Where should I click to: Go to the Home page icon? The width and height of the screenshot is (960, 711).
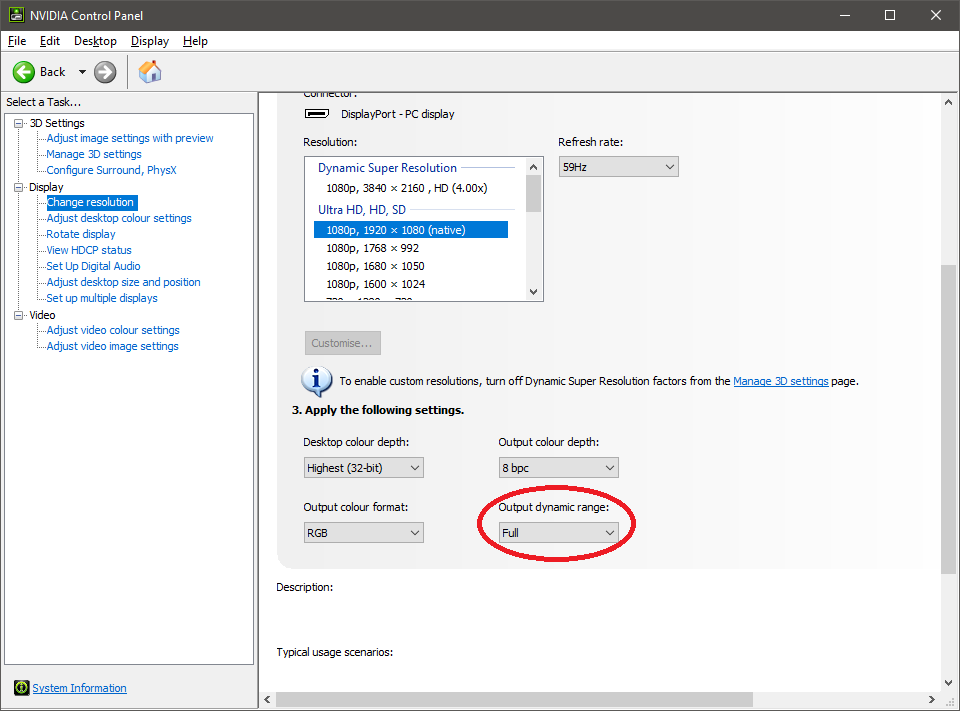[150, 72]
